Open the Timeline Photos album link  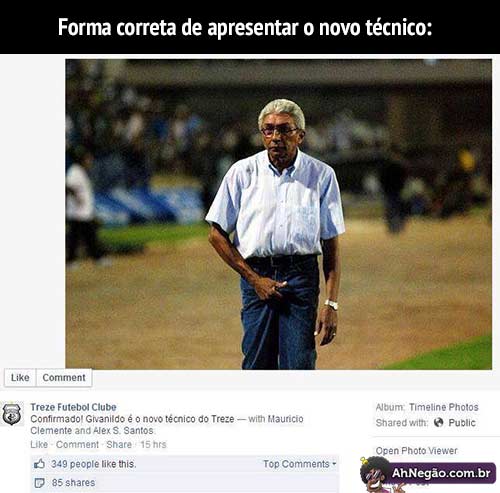pyautogui.click(x=444, y=407)
